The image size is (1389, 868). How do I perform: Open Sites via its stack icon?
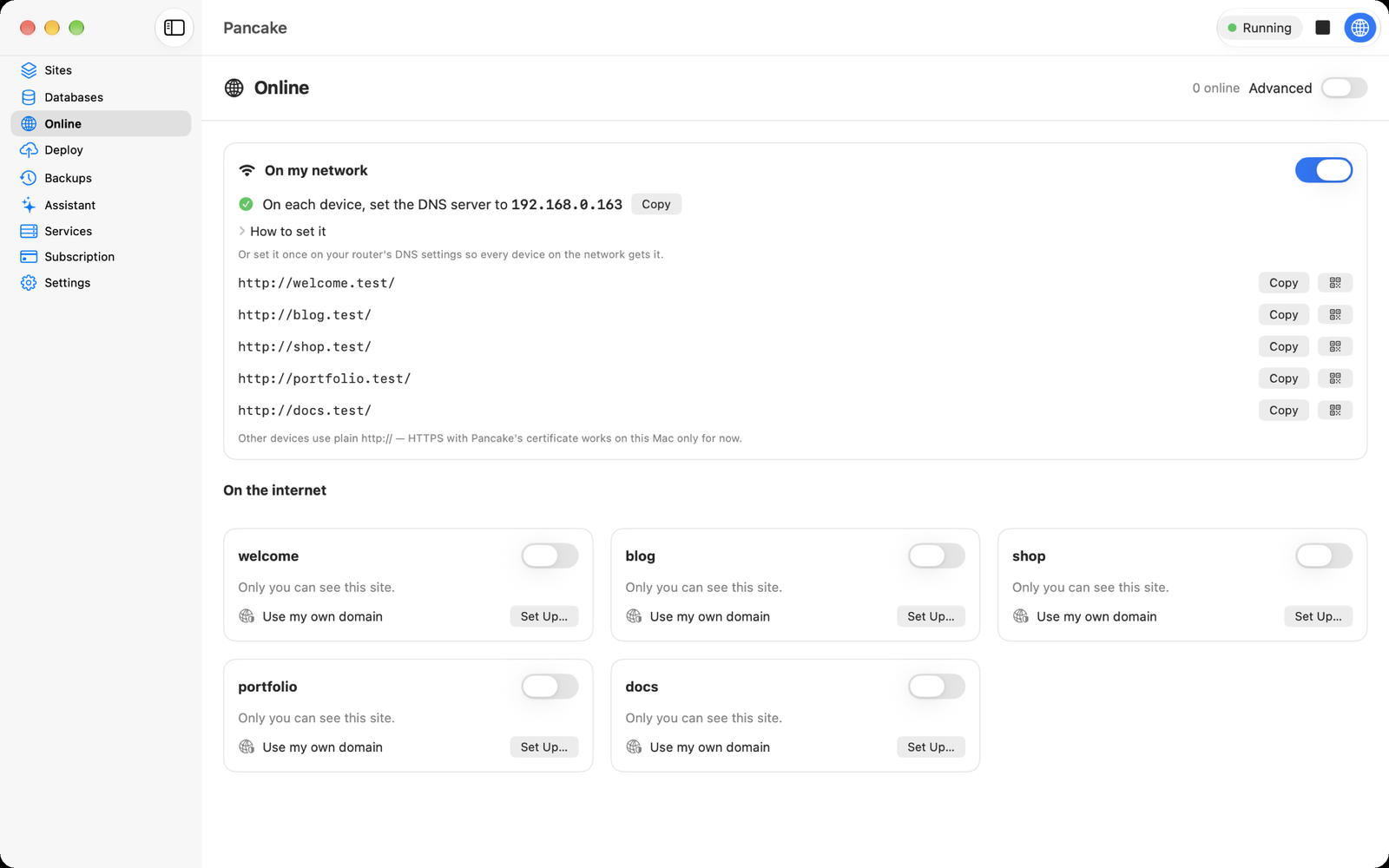click(29, 70)
